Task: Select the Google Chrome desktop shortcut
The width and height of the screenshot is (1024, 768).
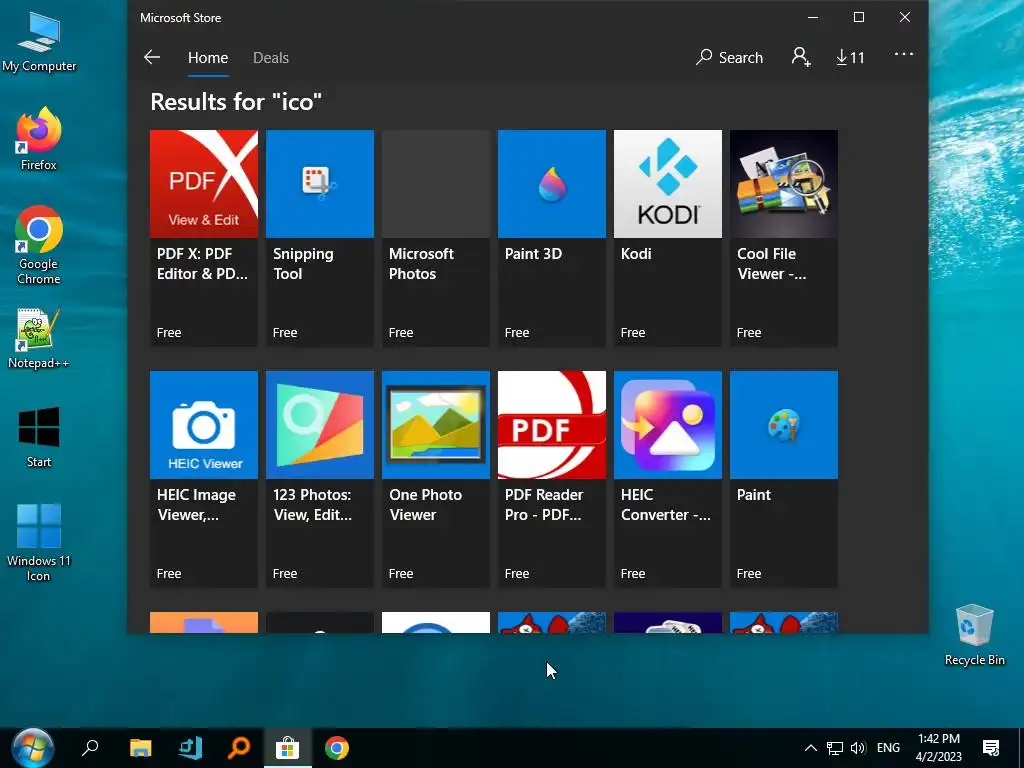Action: pos(39,245)
